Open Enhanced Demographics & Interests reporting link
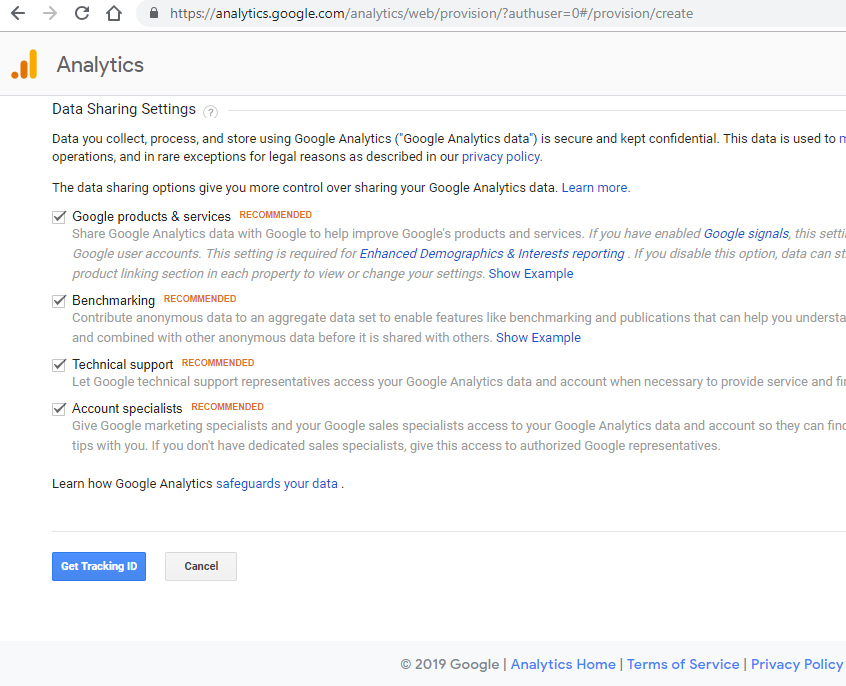 coord(492,254)
